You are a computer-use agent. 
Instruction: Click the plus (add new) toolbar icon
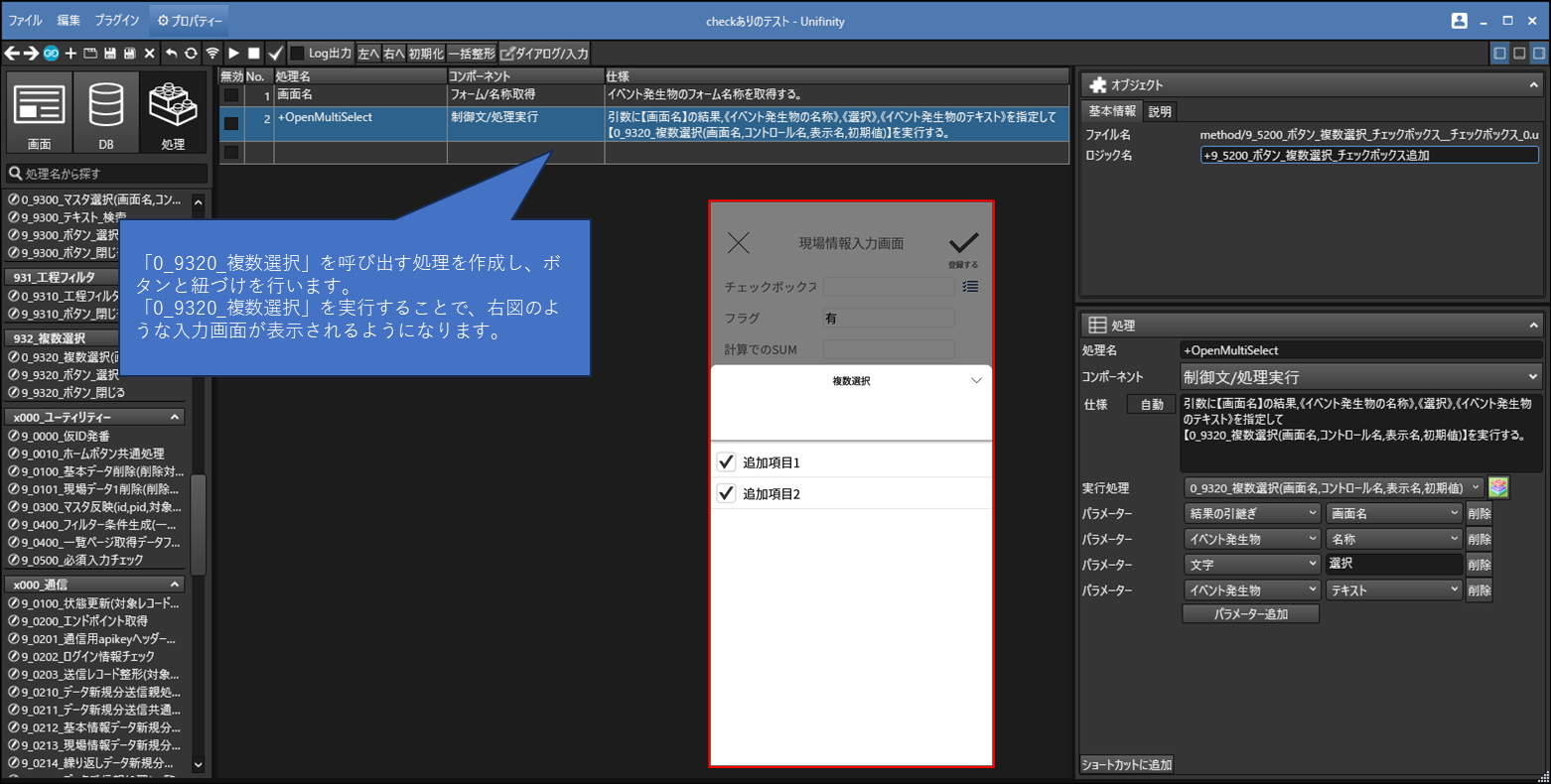70,54
